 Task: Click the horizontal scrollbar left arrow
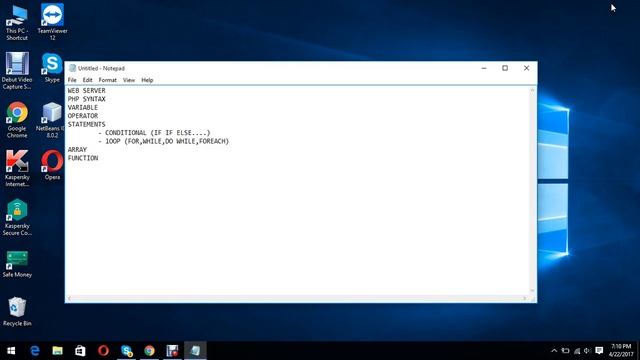tap(70, 298)
